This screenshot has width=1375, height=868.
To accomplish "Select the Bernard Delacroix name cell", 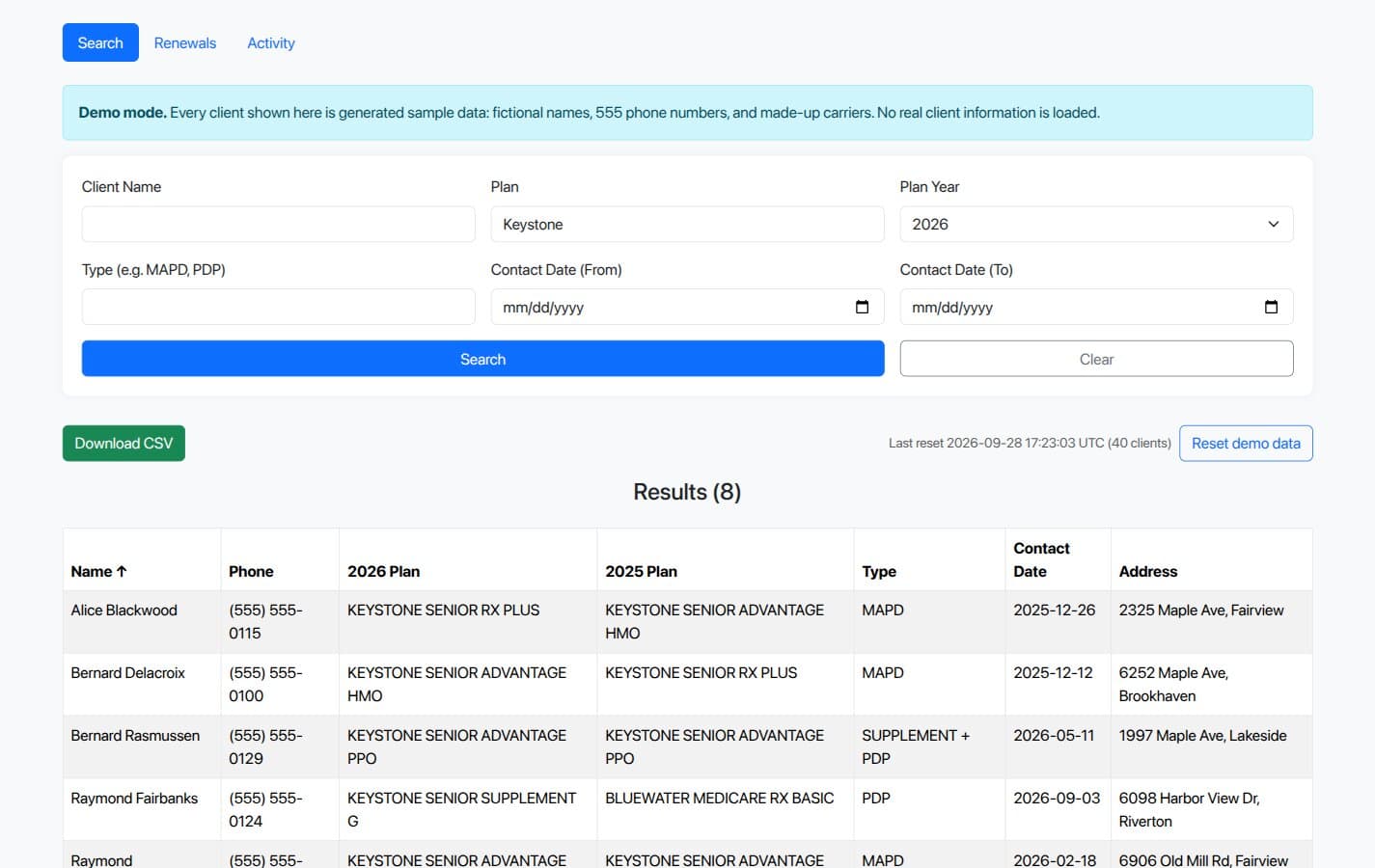I will pyautogui.click(x=142, y=684).
